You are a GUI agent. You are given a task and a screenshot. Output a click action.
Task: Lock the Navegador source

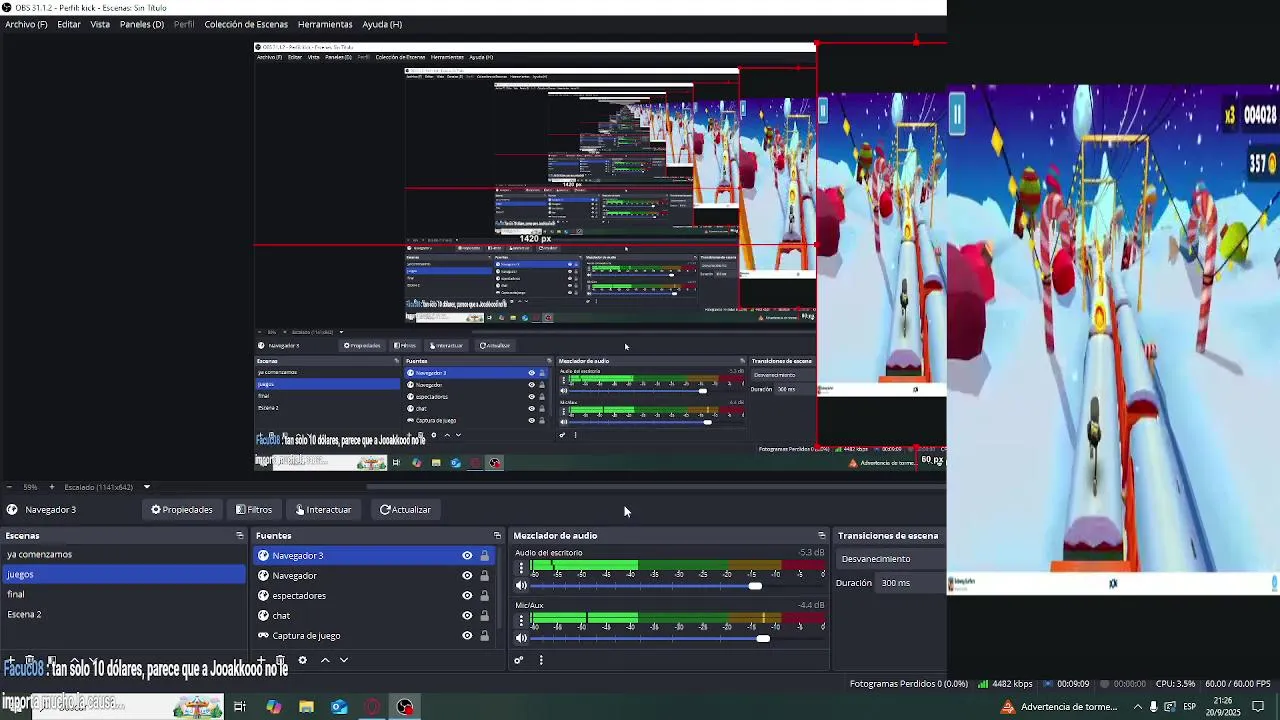[485, 576]
